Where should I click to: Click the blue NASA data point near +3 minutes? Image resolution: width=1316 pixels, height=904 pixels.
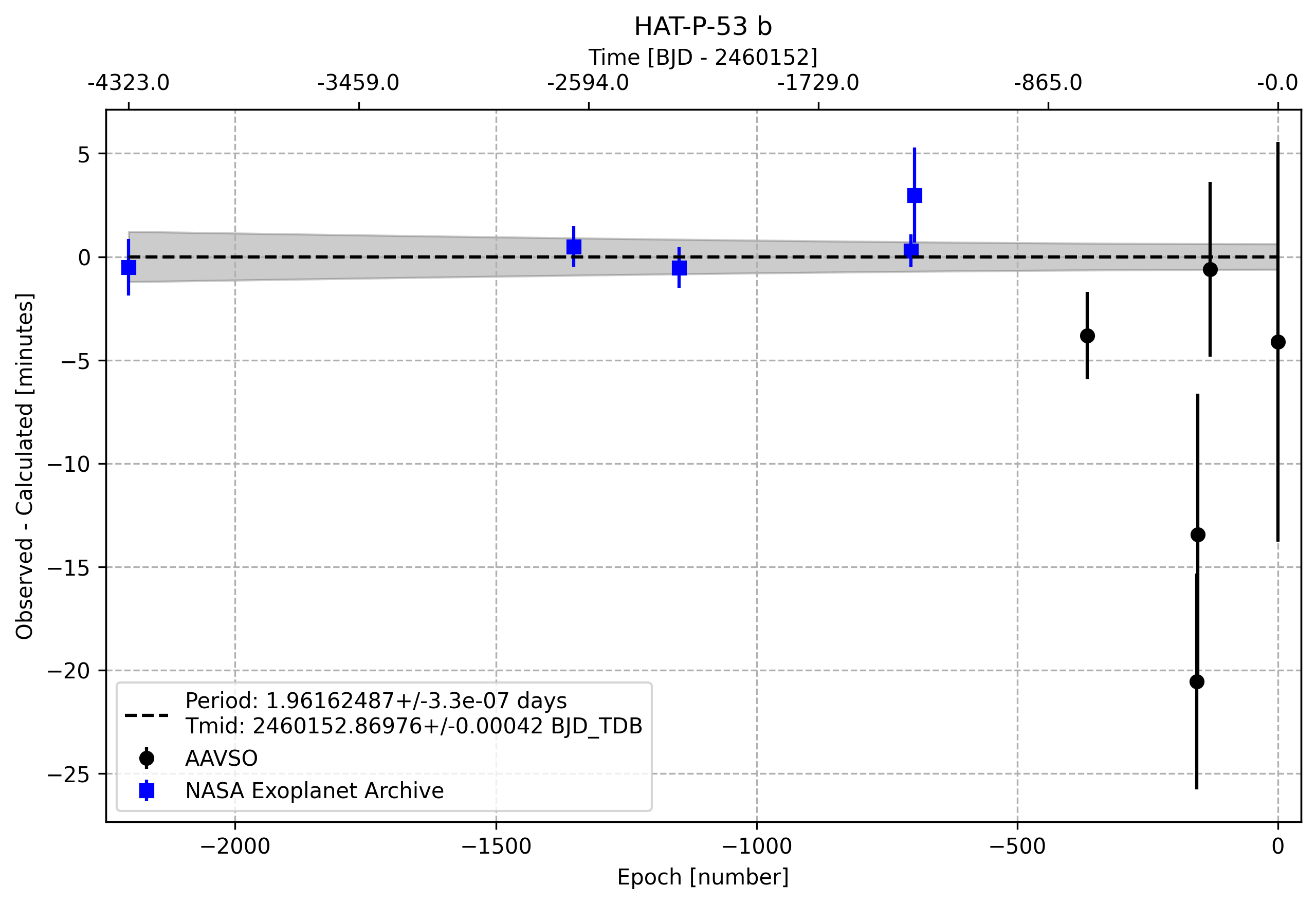click(x=915, y=195)
